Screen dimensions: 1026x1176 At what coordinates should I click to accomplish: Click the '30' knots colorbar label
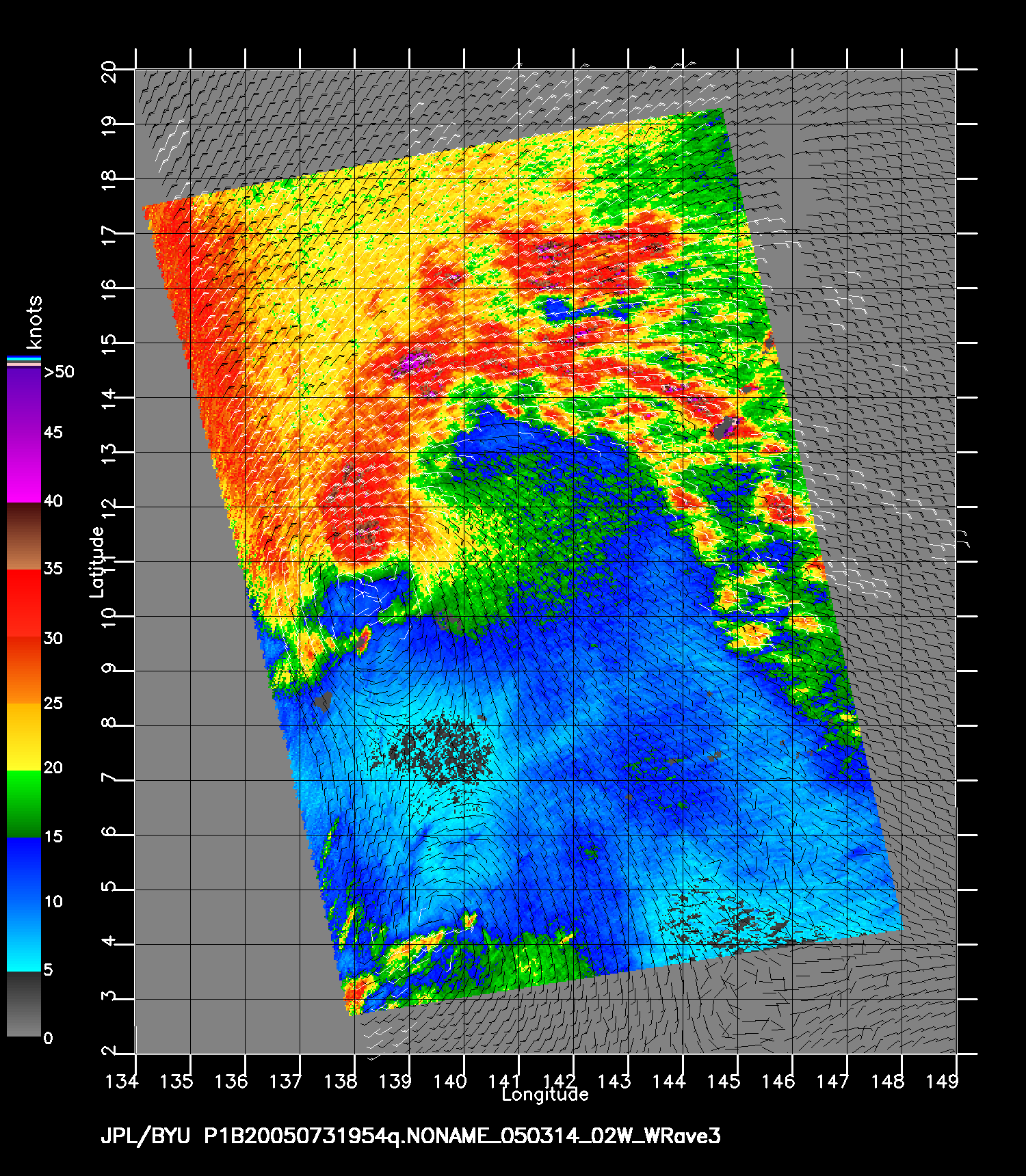[53, 639]
